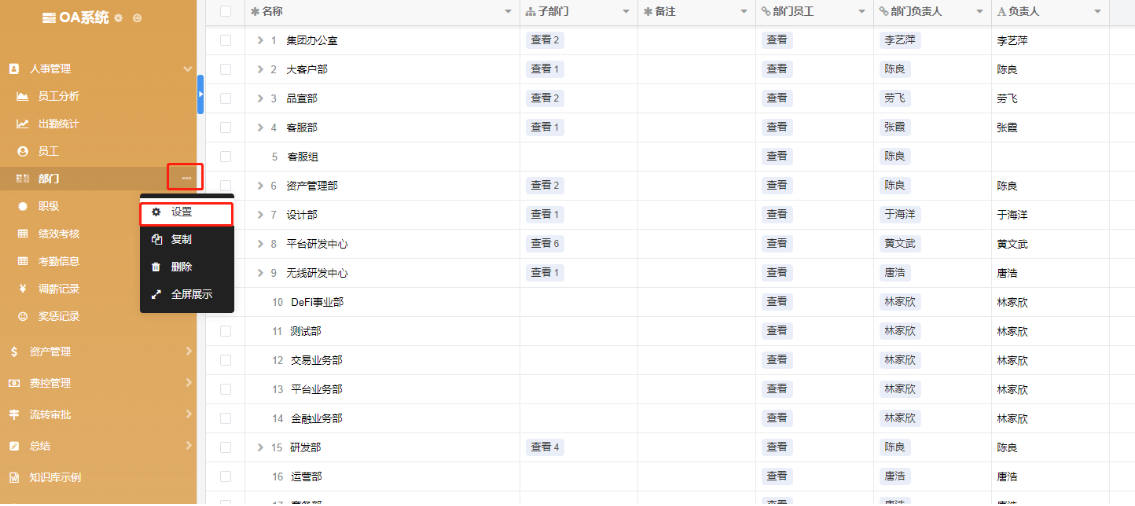Click the 平台业务部 department name
Image resolution: width=1135 pixels, height=506 pixels.
pos(316,389)
